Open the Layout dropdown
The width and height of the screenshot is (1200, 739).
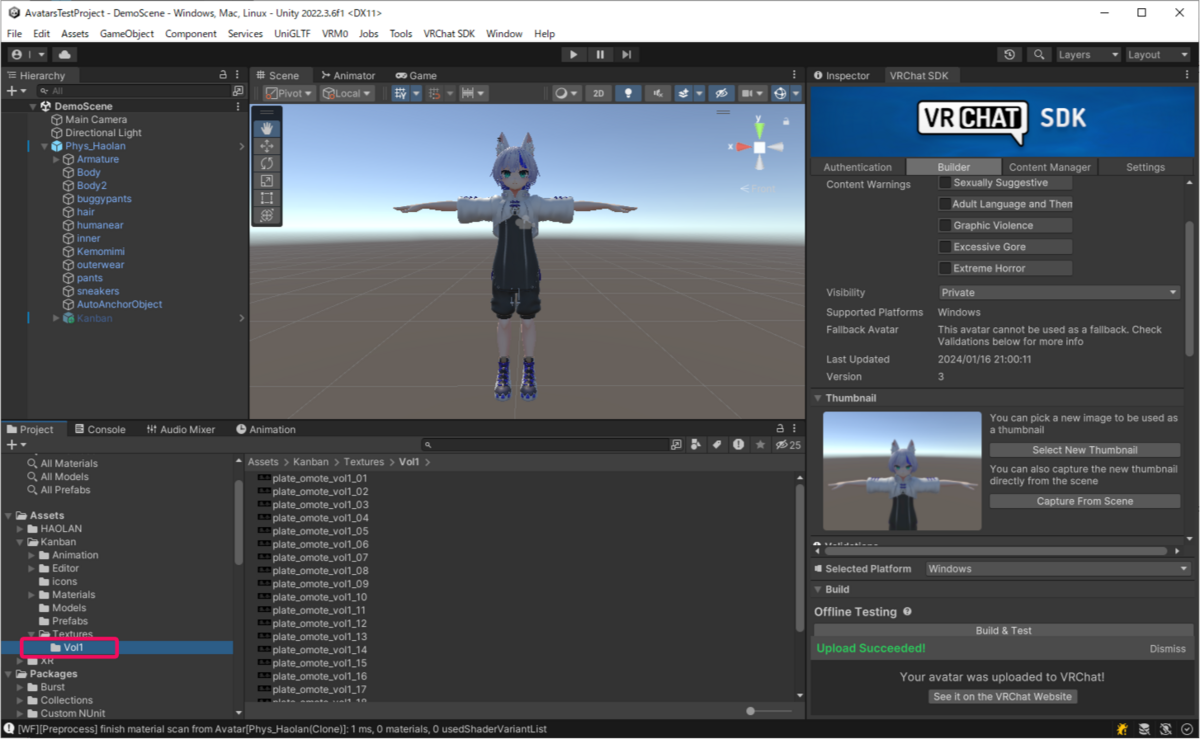1158,55
